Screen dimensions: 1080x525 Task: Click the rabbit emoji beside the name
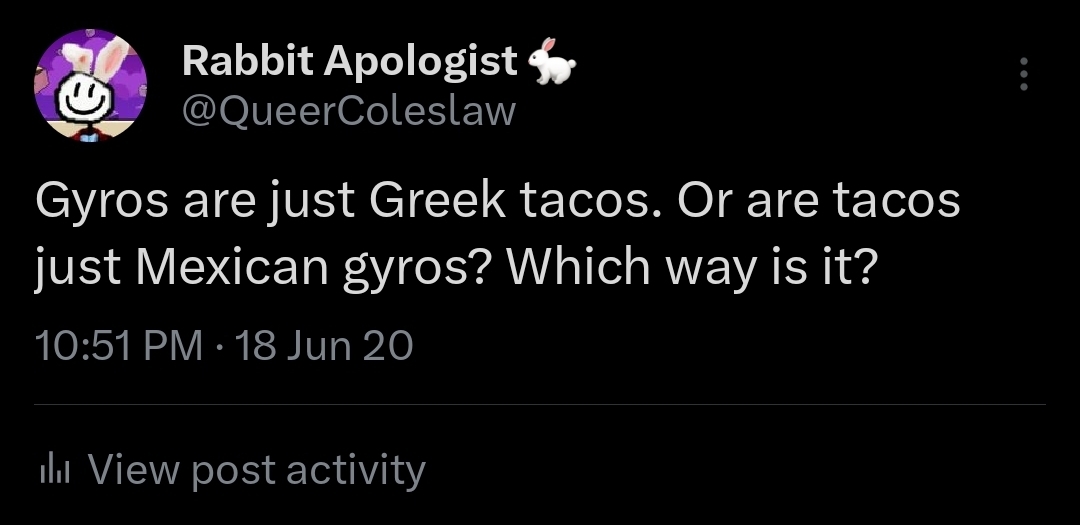point(552,62)
